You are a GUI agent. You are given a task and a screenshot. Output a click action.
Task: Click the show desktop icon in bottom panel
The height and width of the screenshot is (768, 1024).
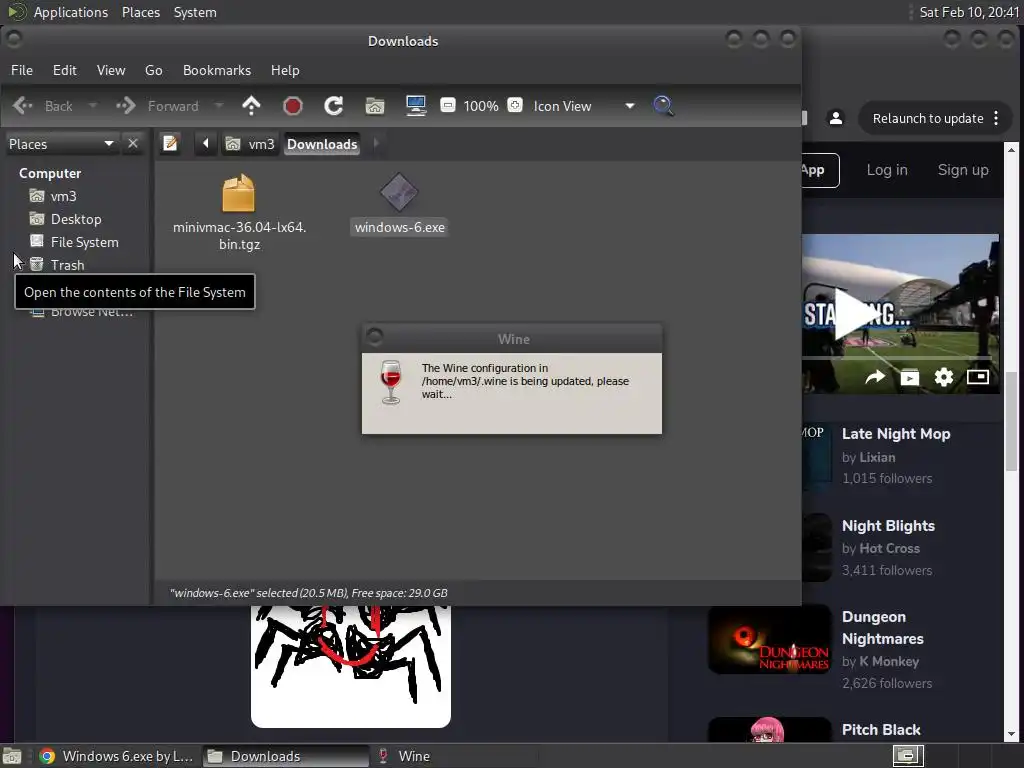(x=12, y=757)
